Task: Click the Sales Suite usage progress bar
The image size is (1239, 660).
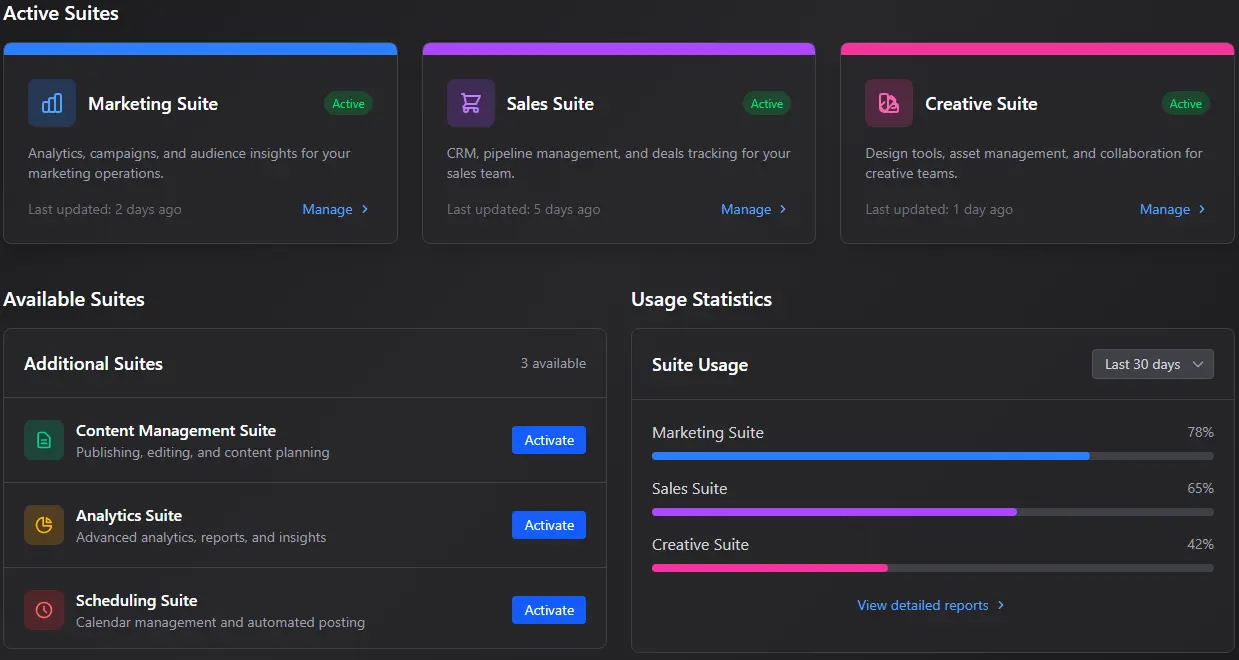Action: [x=932, y=512]
